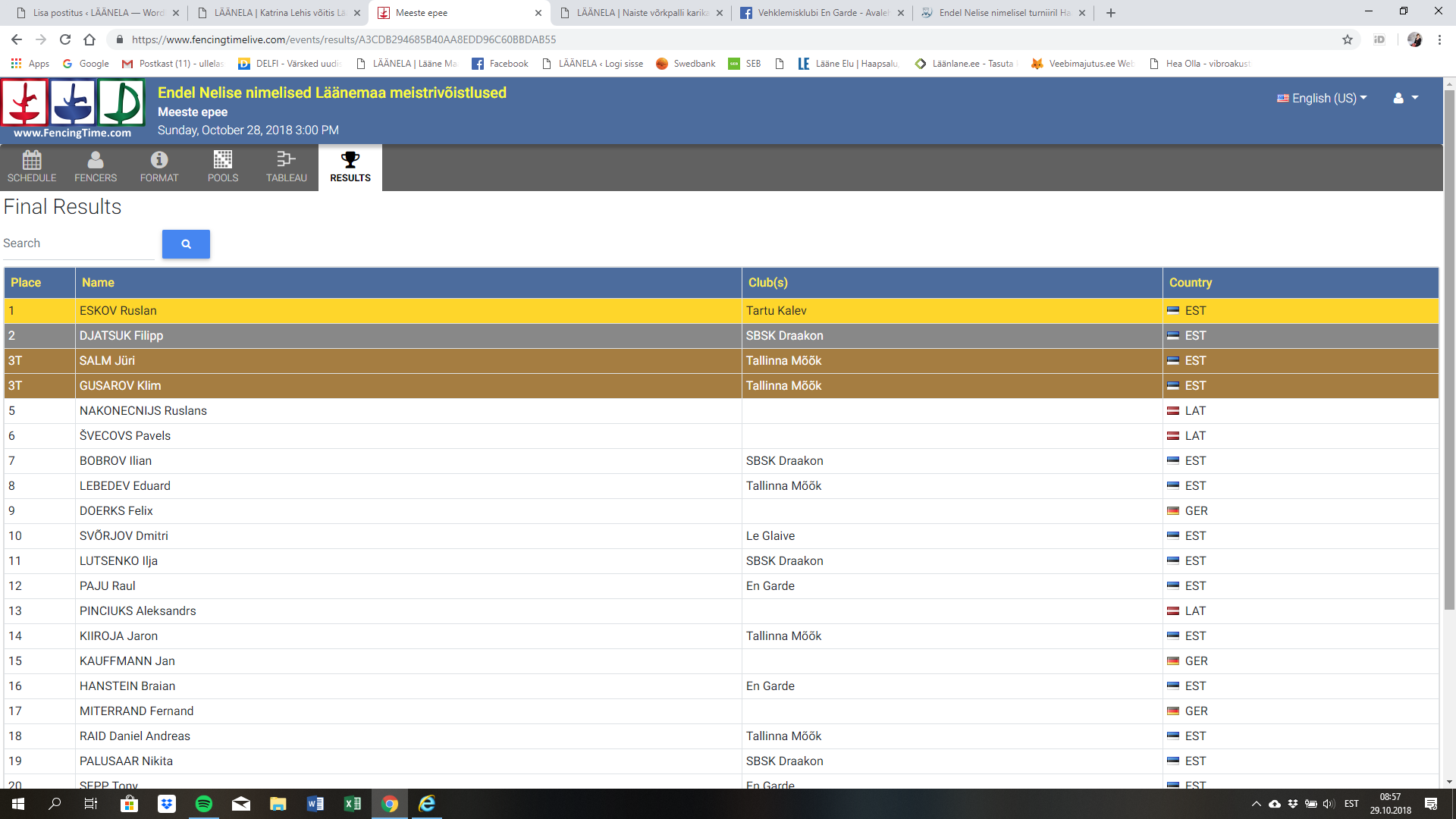Open the Facebook bookmark

coord(500,64)
